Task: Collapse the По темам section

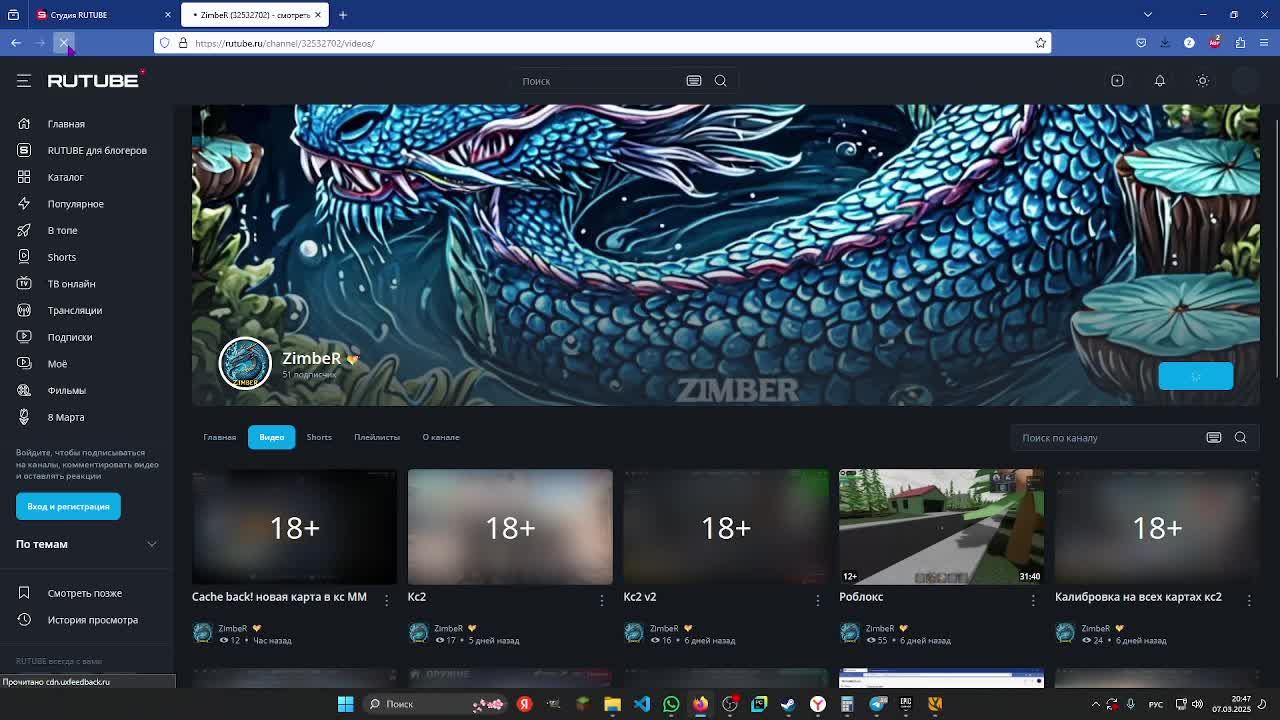Action: [152, 544]
